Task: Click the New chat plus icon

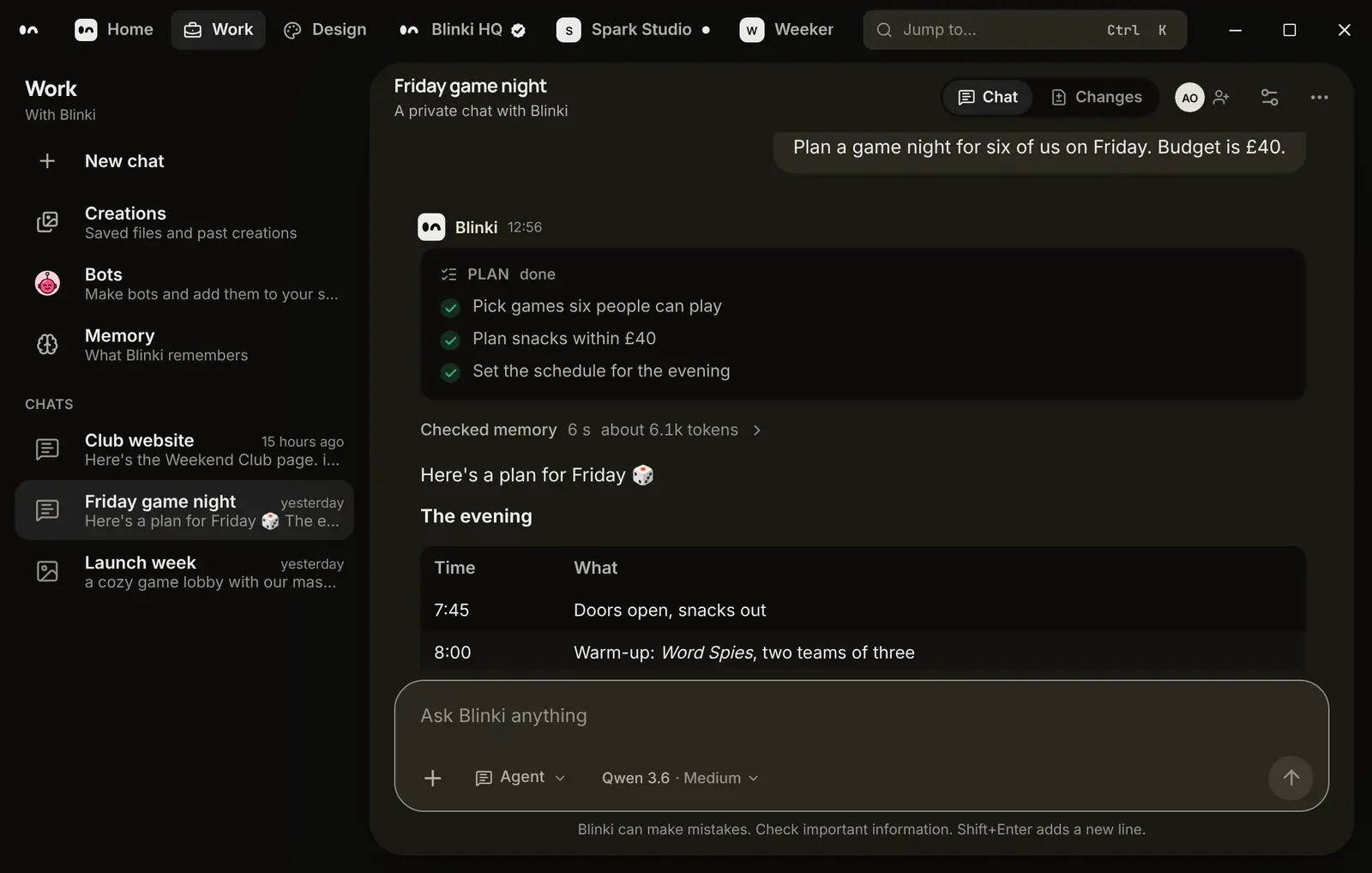Action: click(x=47, y=161)
